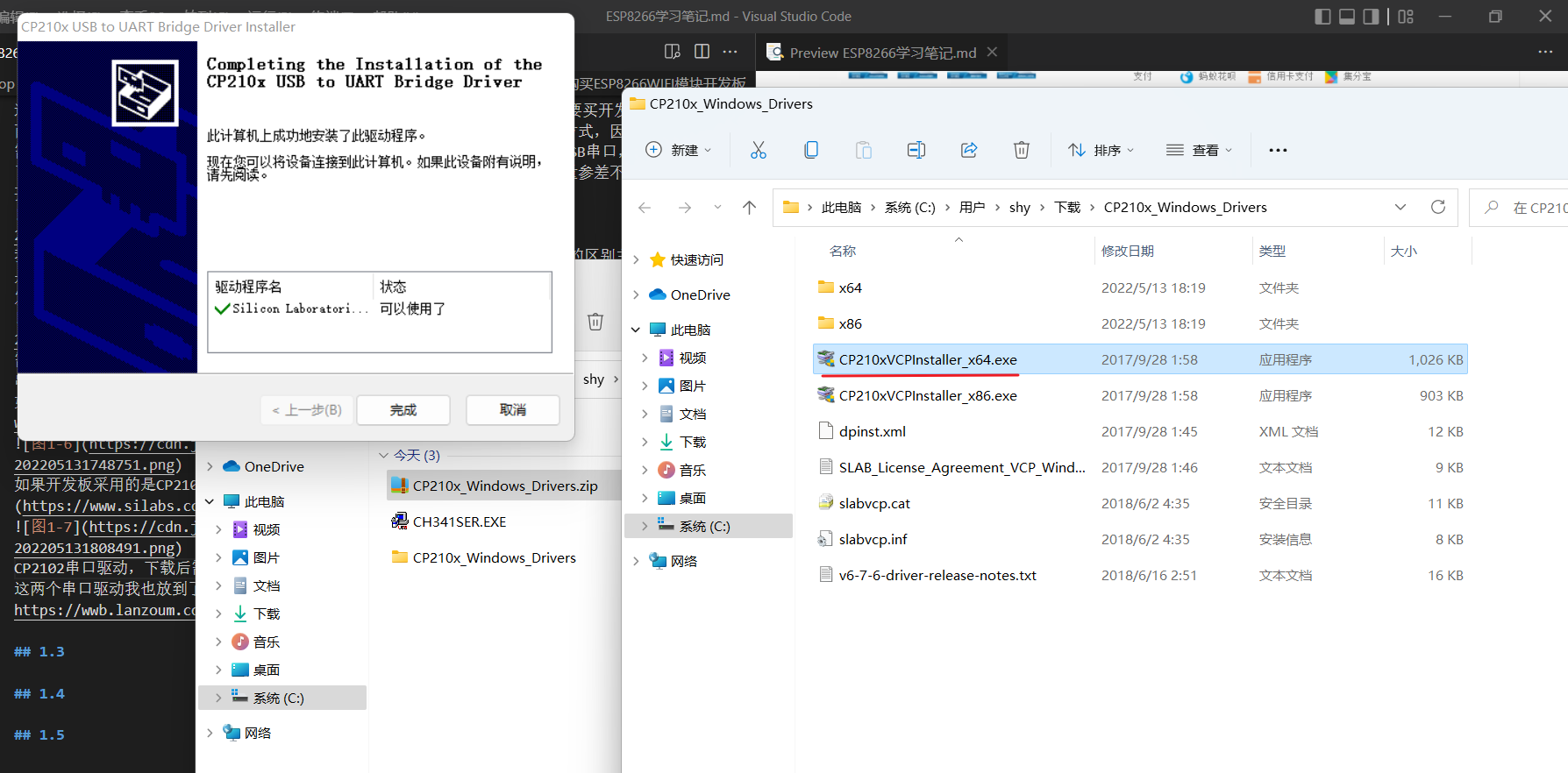Click the Copy icon in CP210x_Windows_Drivers toolbar
1568x773 pixels.
coord(811,150)
